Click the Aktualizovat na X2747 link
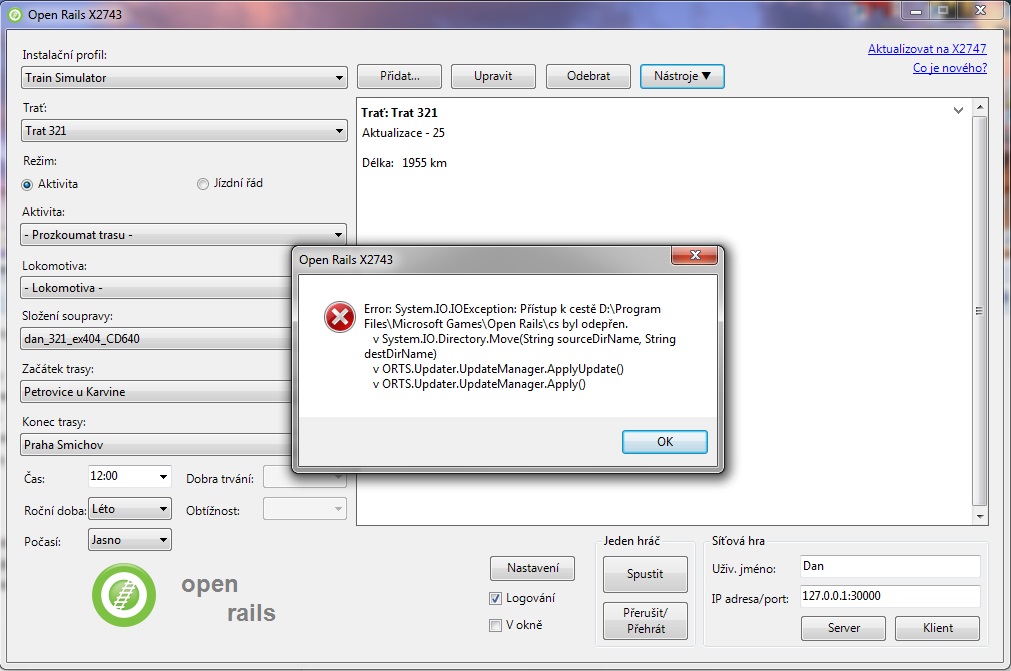 (927, 48)
